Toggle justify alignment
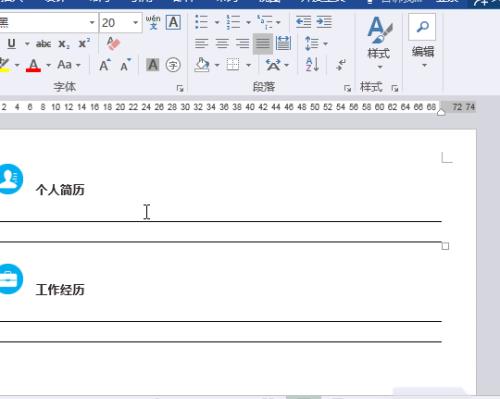 [263, 44]
